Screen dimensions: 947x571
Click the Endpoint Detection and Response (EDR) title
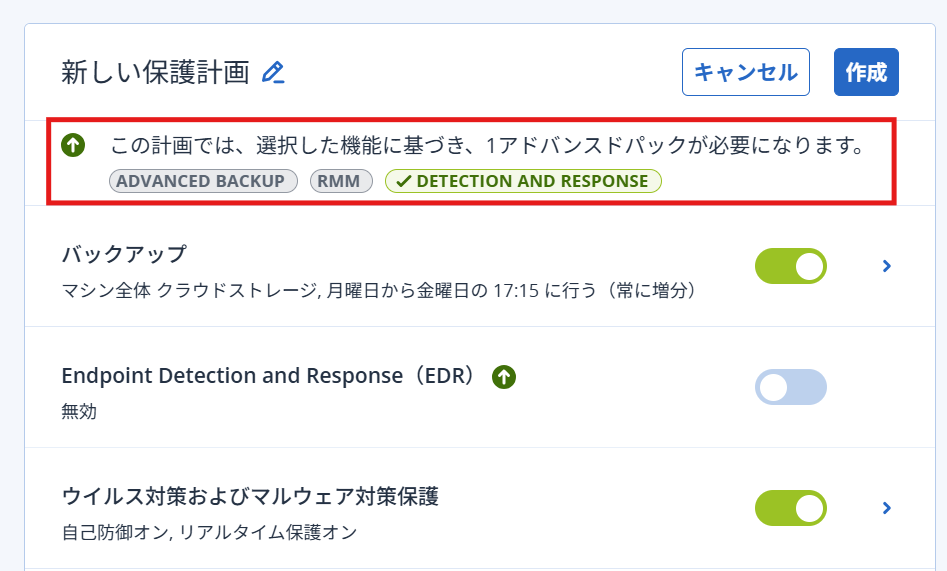tap(268, 376)
